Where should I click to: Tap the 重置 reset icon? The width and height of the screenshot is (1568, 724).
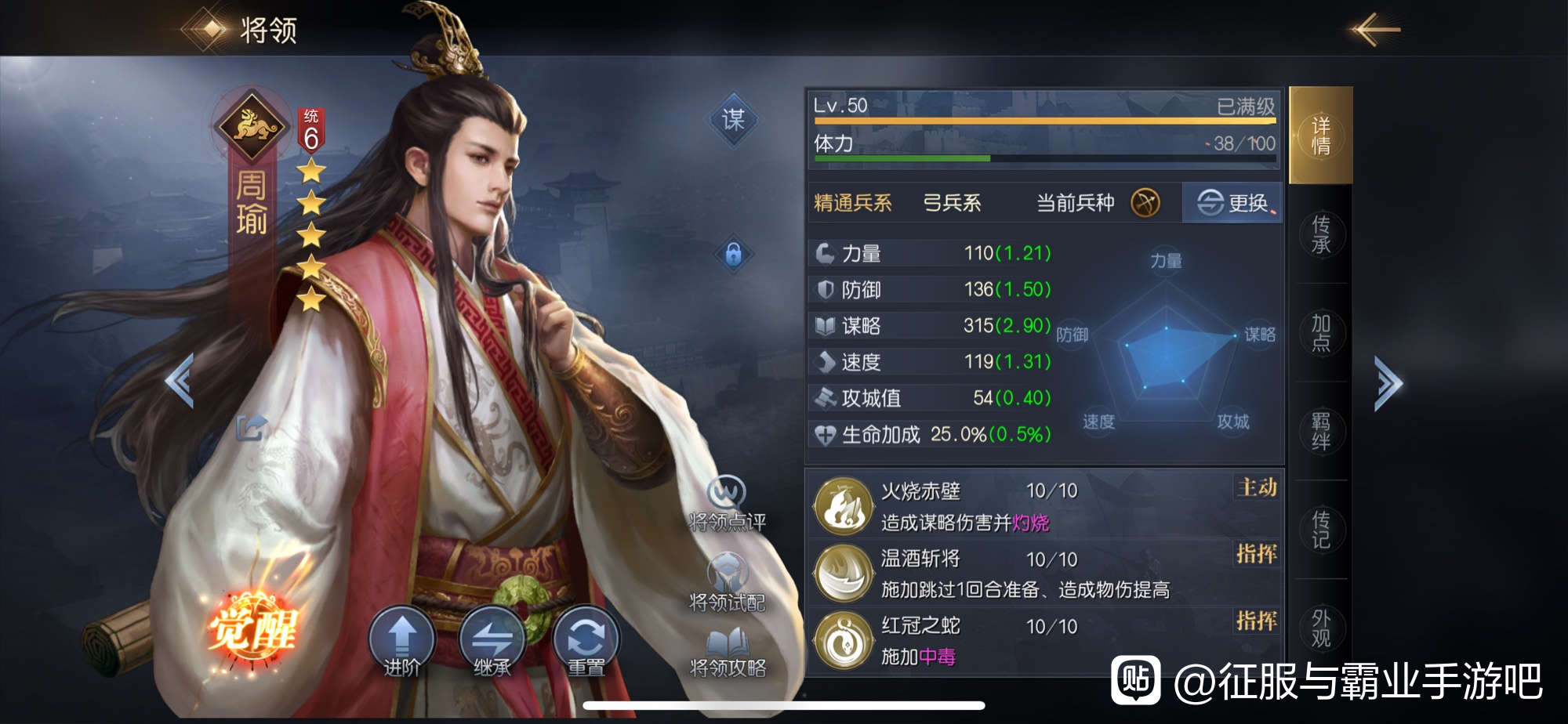point(586,643)
